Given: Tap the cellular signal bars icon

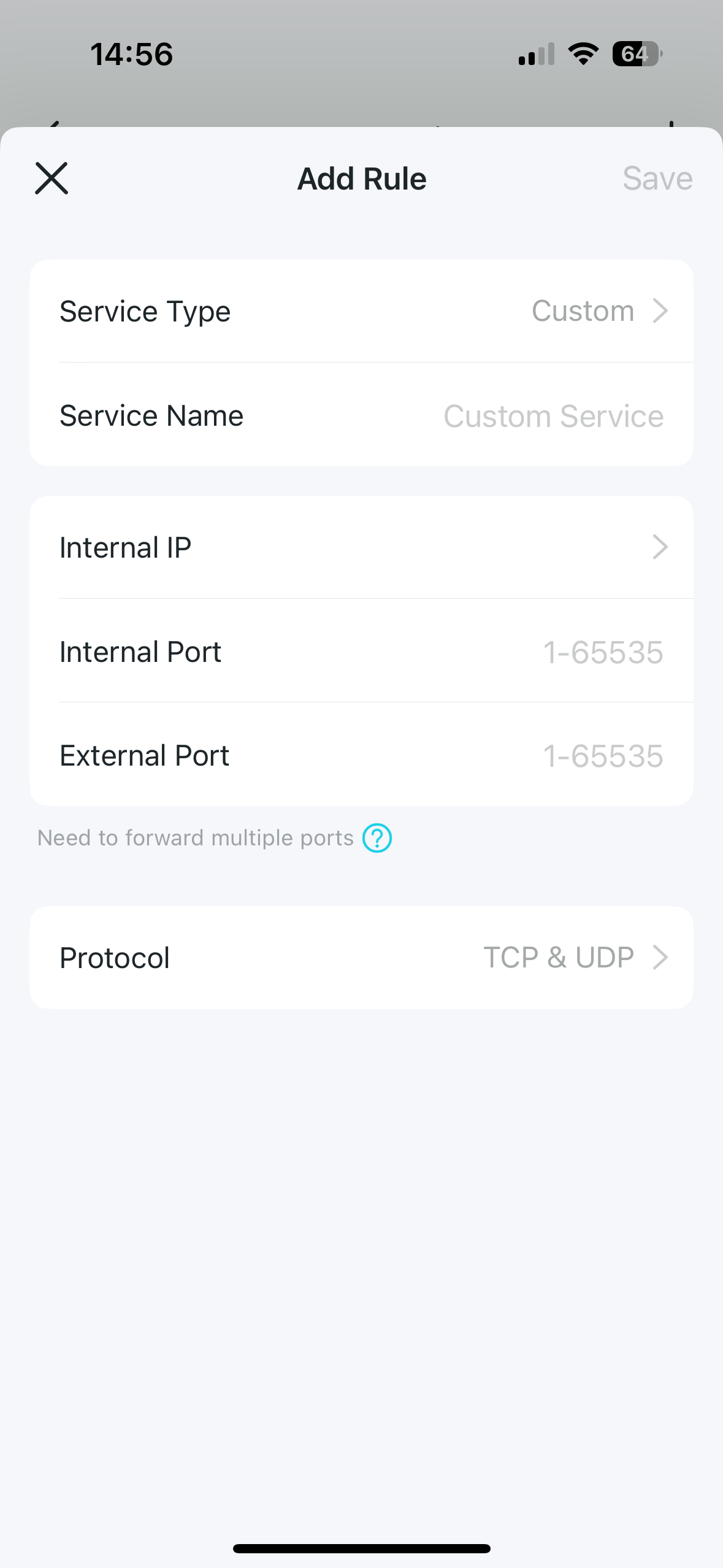Looking at the screenshot, I should (537, 54).
